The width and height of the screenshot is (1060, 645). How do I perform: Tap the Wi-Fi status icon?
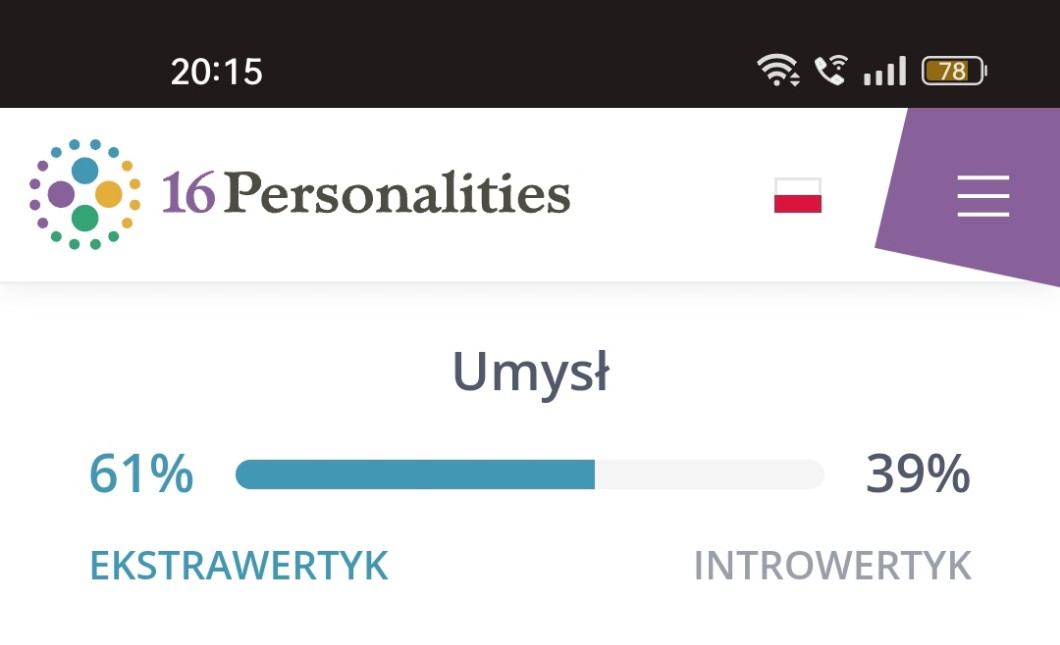pos(777,71)
